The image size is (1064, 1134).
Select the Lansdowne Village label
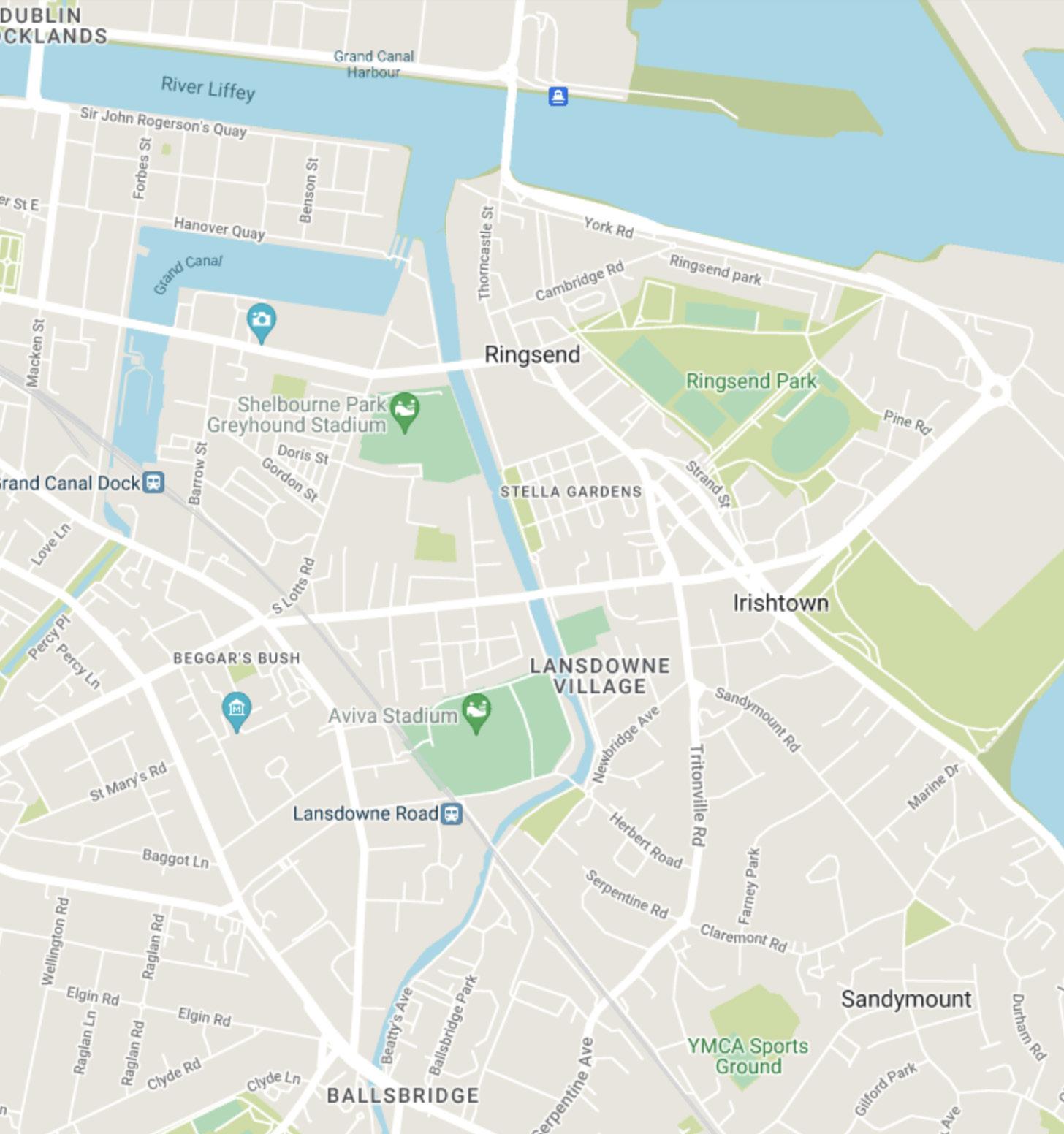(x=599, y=676)
